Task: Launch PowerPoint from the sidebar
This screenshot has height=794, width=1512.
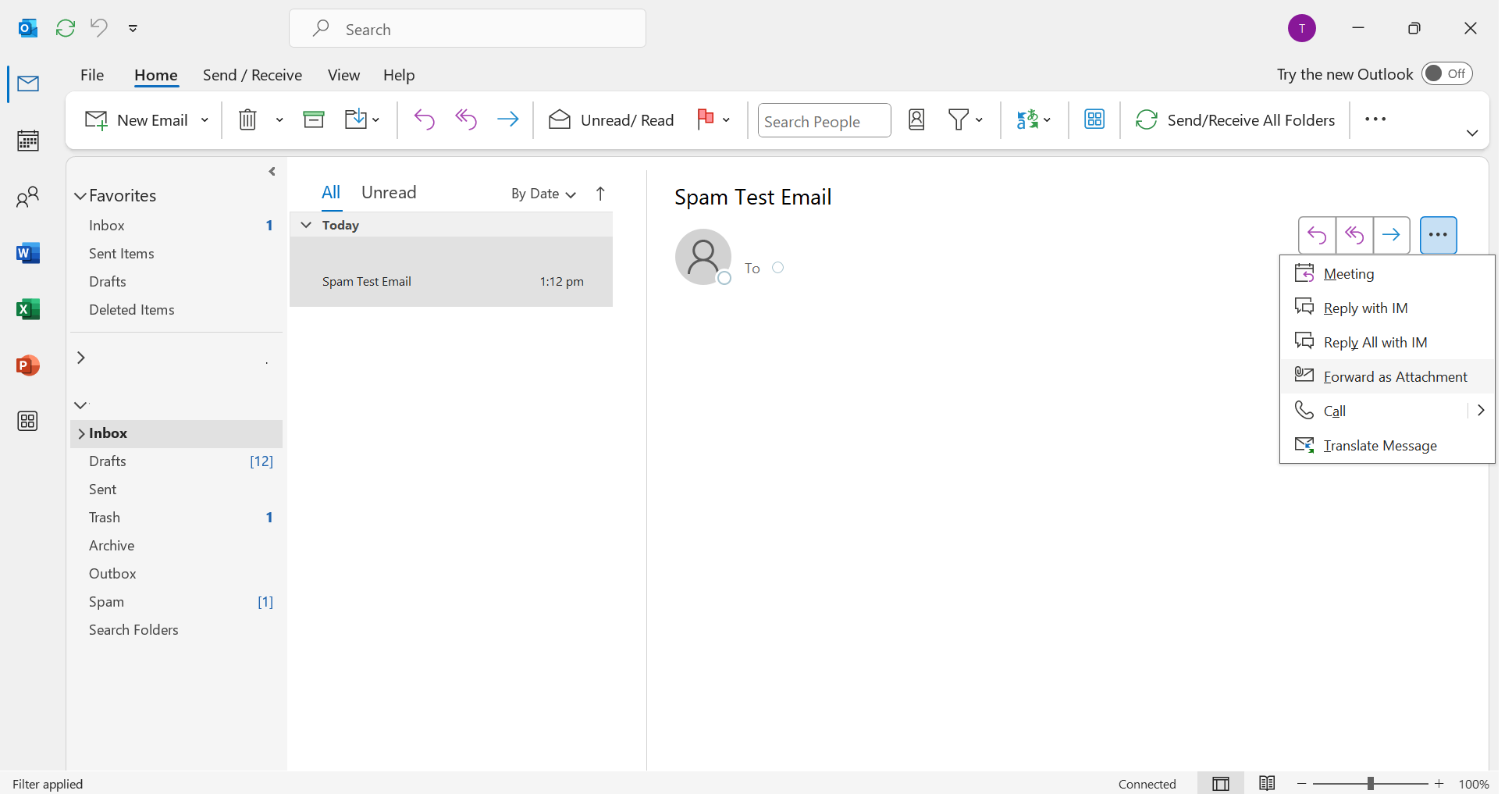Action: (x=28, y=365)
